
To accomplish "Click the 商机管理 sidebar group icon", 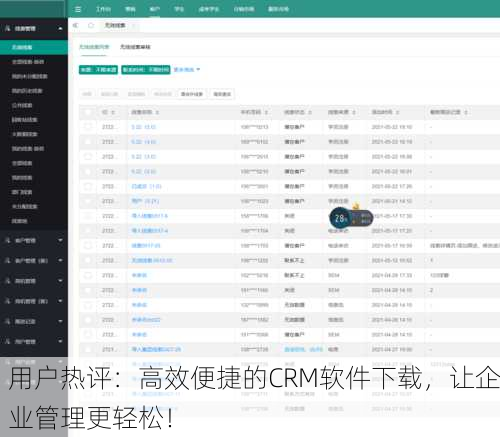I will pos(8,281).
